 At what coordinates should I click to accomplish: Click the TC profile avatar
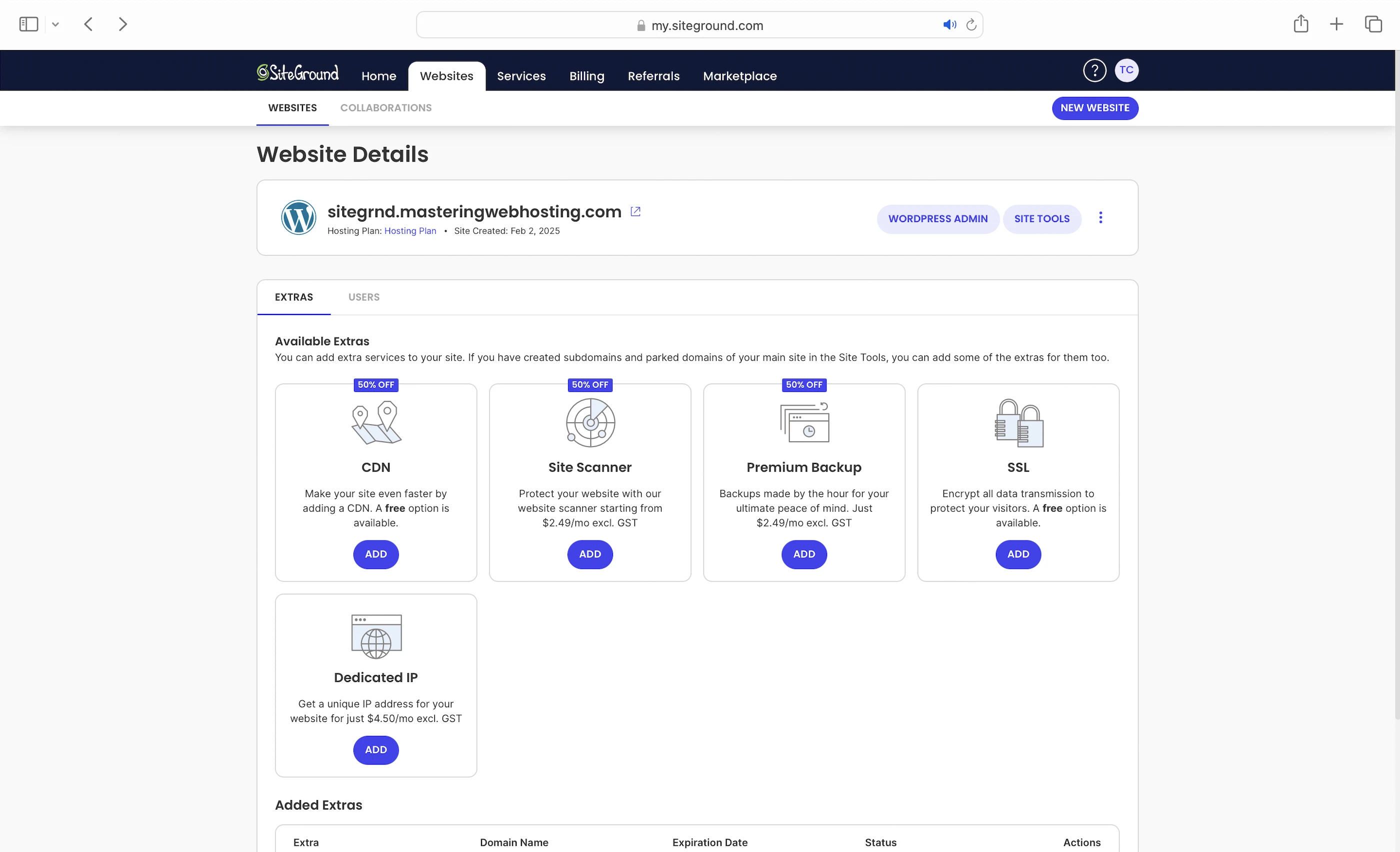pos(1125,70)
